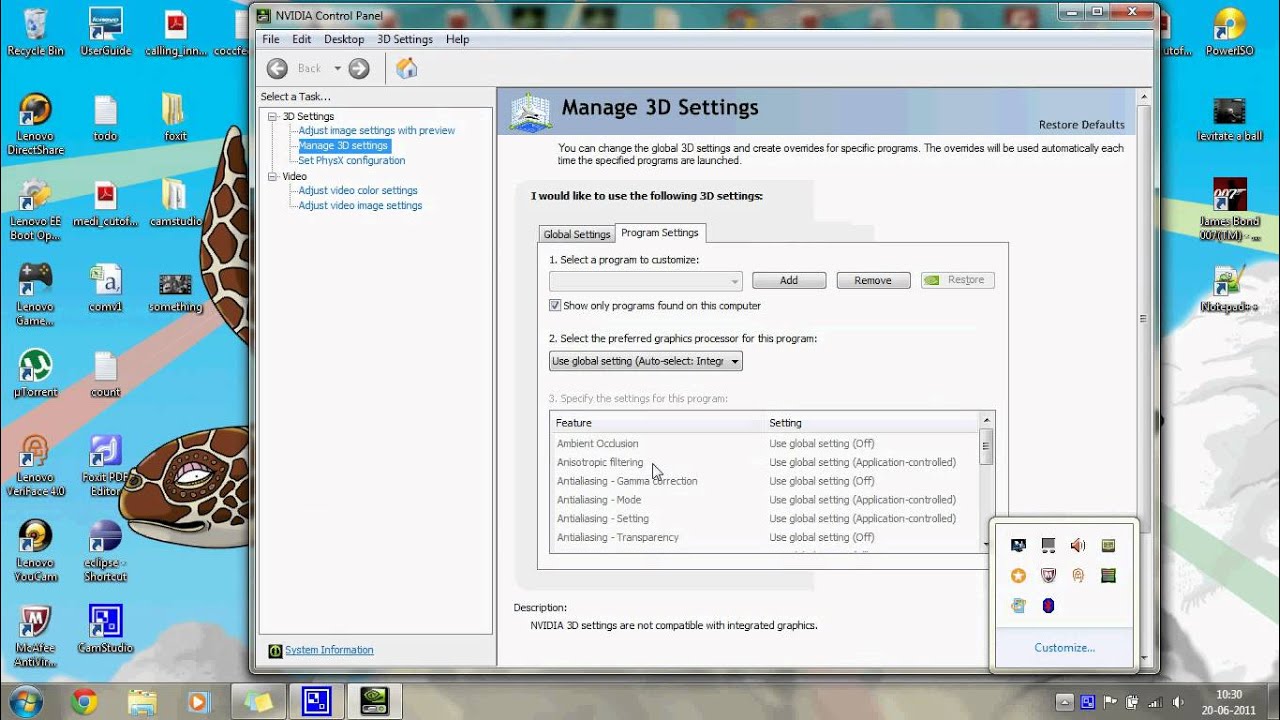Click the Add button

pyautogui.click(x=789, y=280)
